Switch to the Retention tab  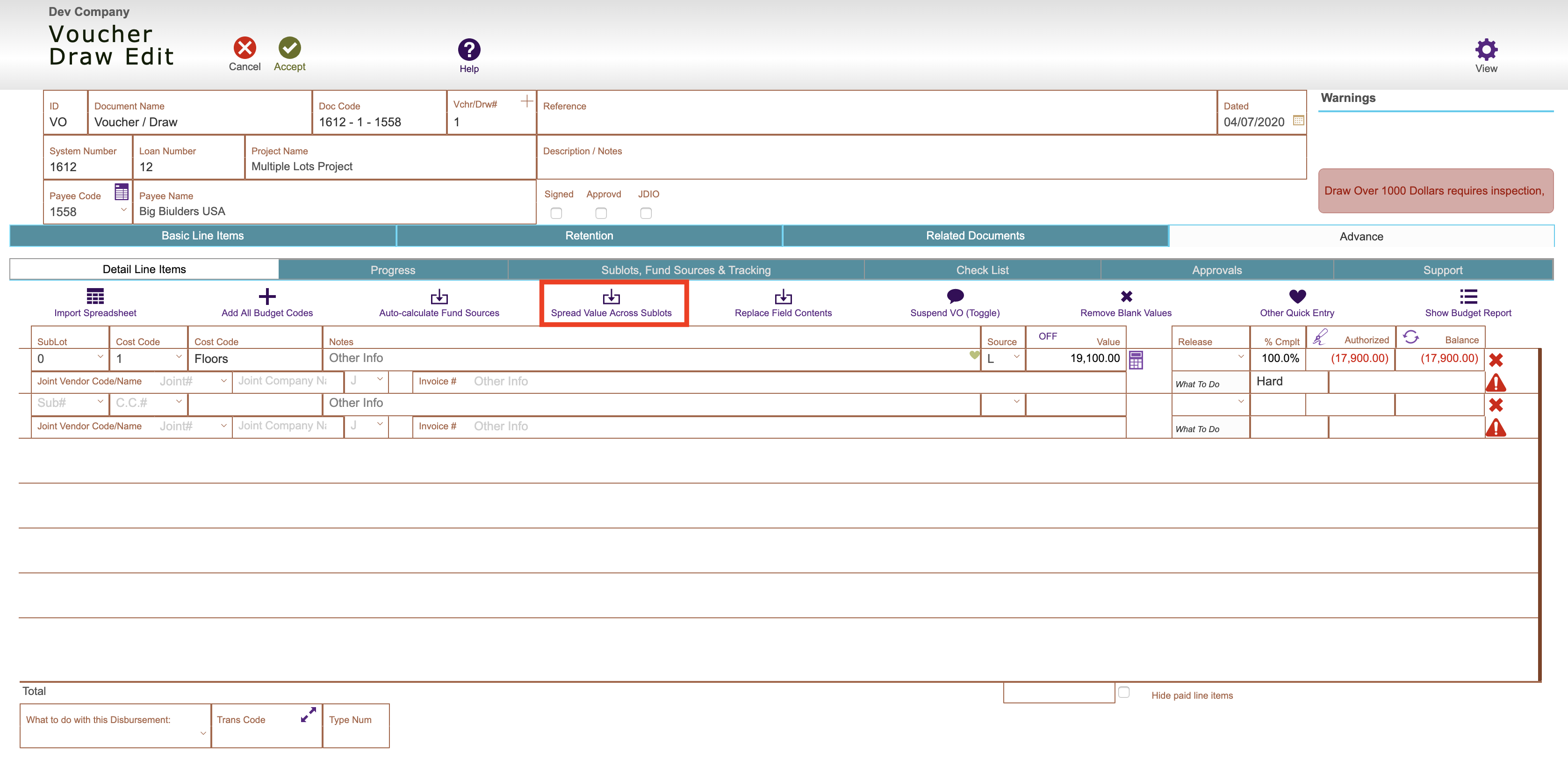click(x=589, y=236)
